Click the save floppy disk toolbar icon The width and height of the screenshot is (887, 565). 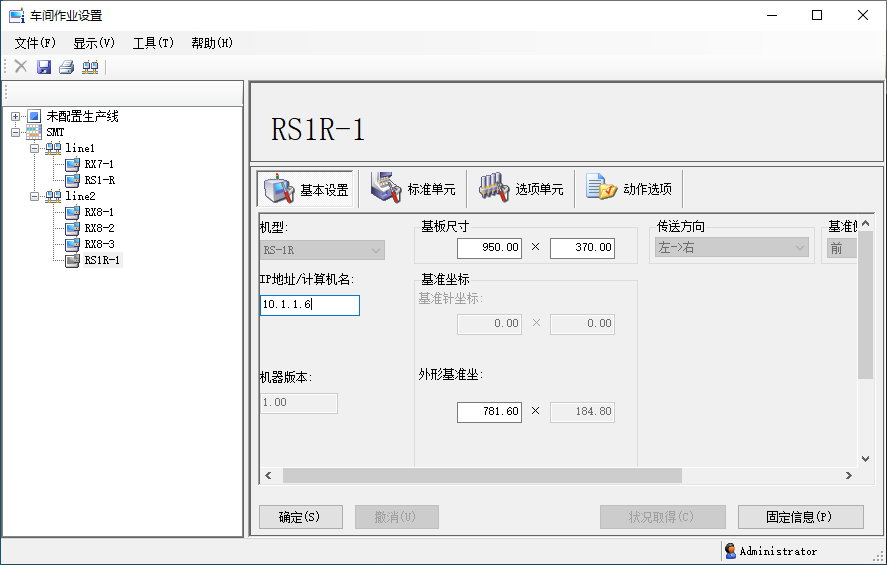[x=44, y=67]
